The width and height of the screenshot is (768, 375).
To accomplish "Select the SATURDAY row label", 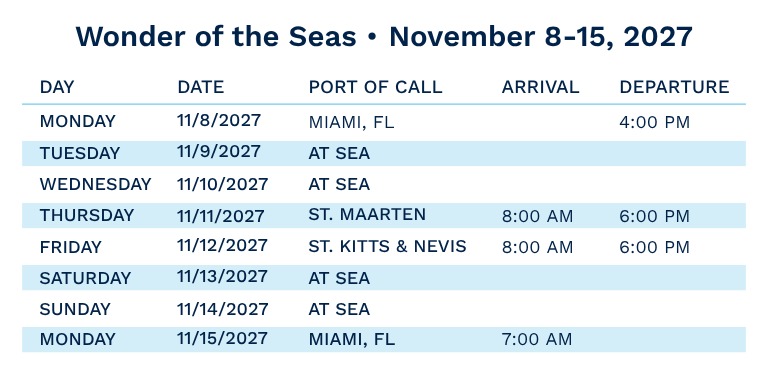I will pos(86,278).
